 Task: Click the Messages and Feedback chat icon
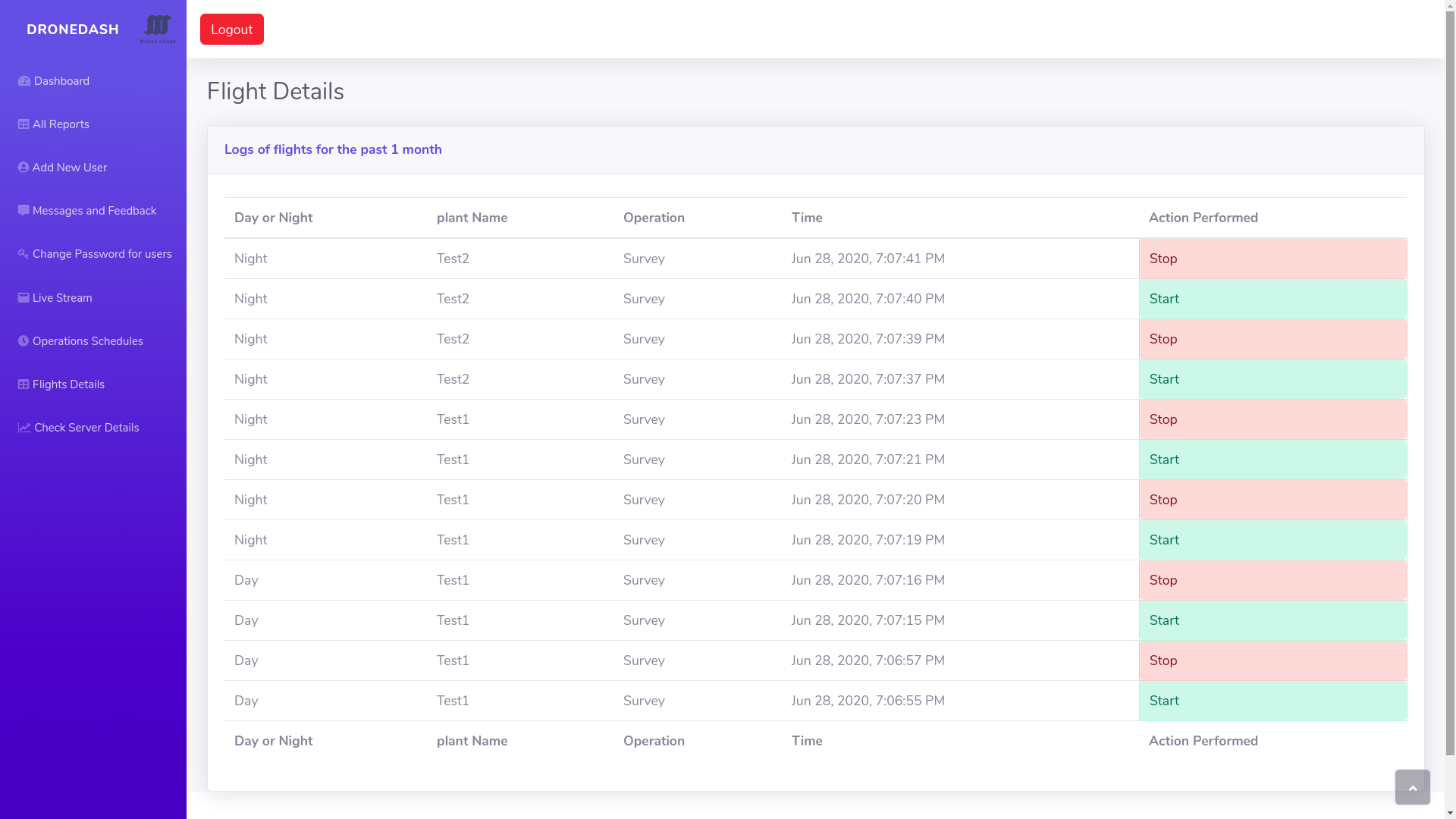click(x=24, y=211)
